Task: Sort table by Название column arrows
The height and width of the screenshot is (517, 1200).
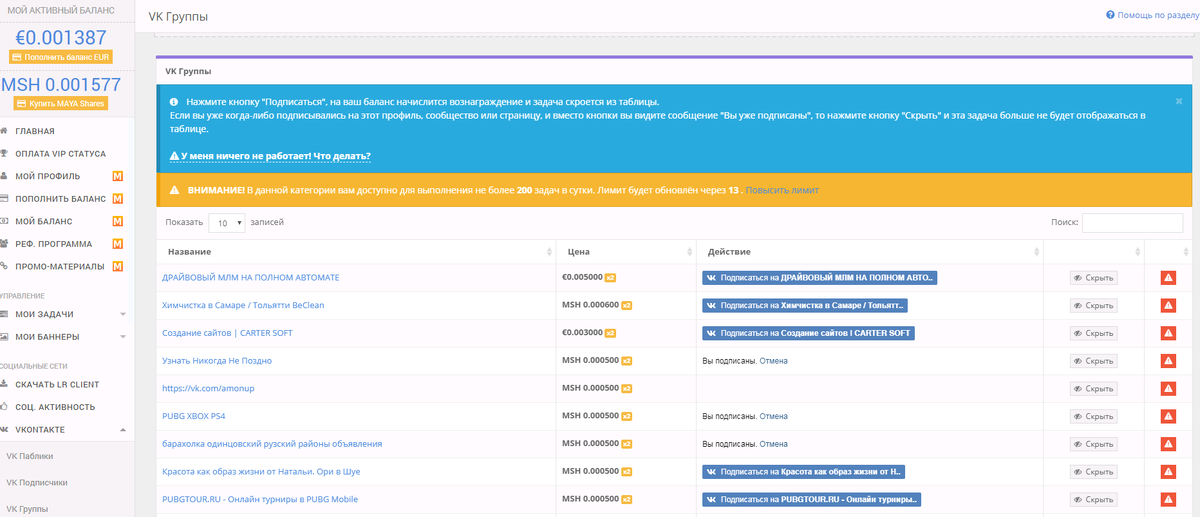Action: [x=550, y=252]
